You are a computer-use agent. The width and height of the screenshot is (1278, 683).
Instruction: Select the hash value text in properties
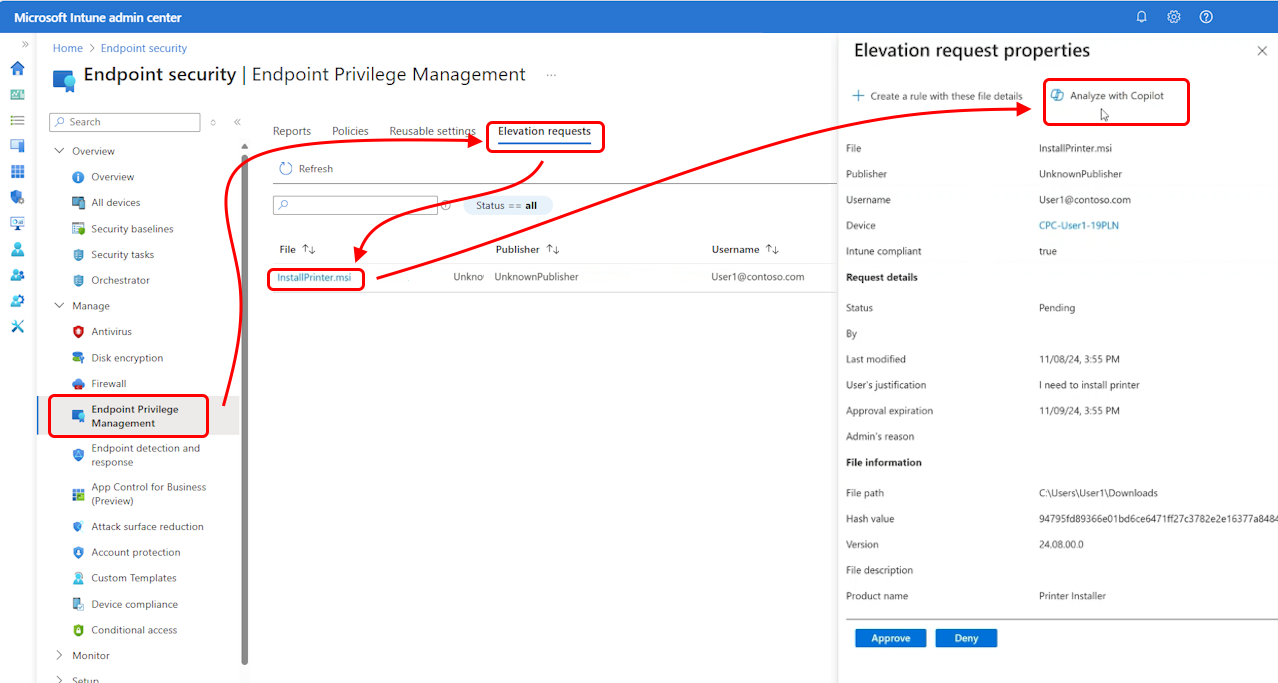(1158, 519)
